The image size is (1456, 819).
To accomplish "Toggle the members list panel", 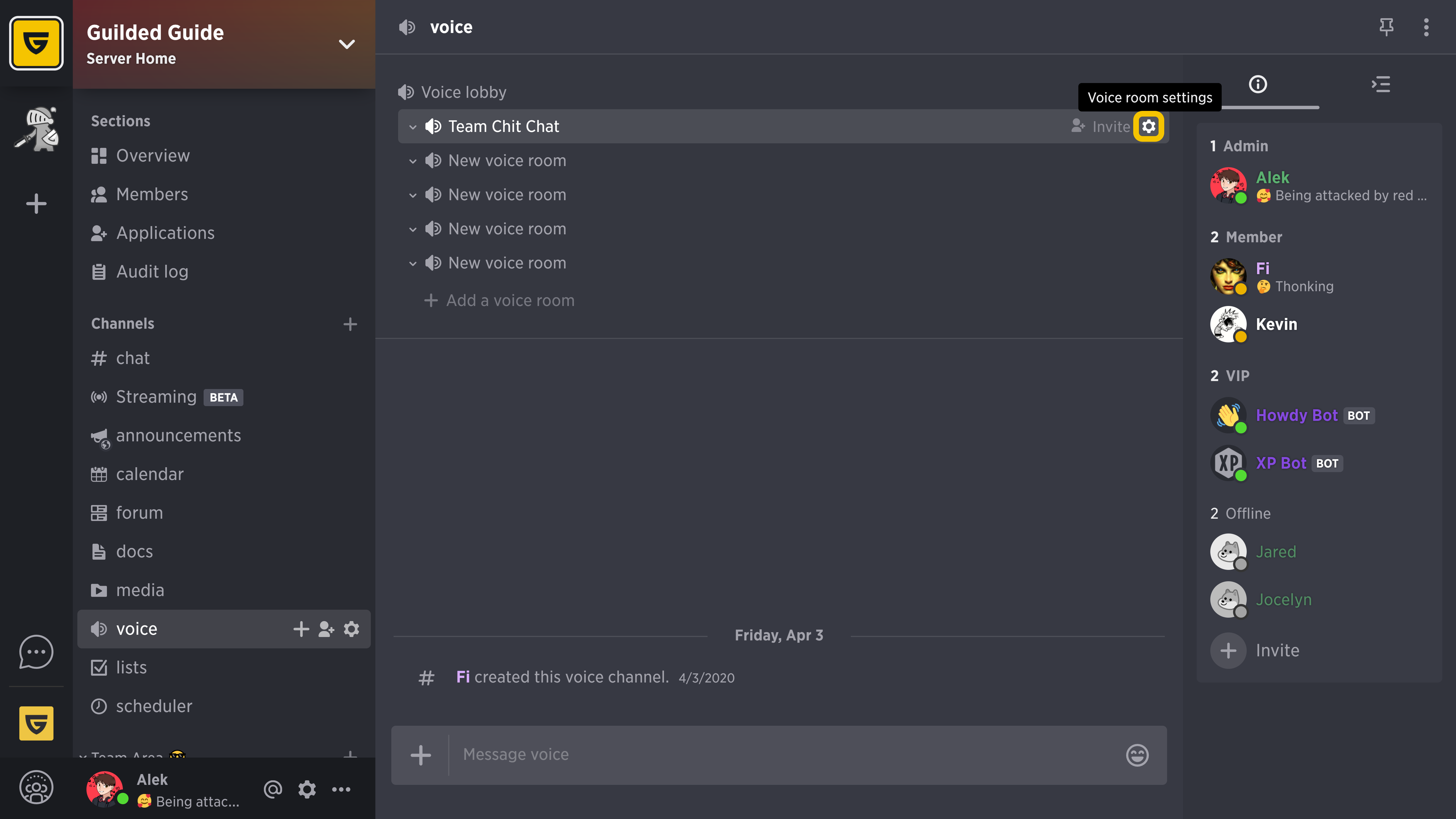I will click(x=1381, y=84).
